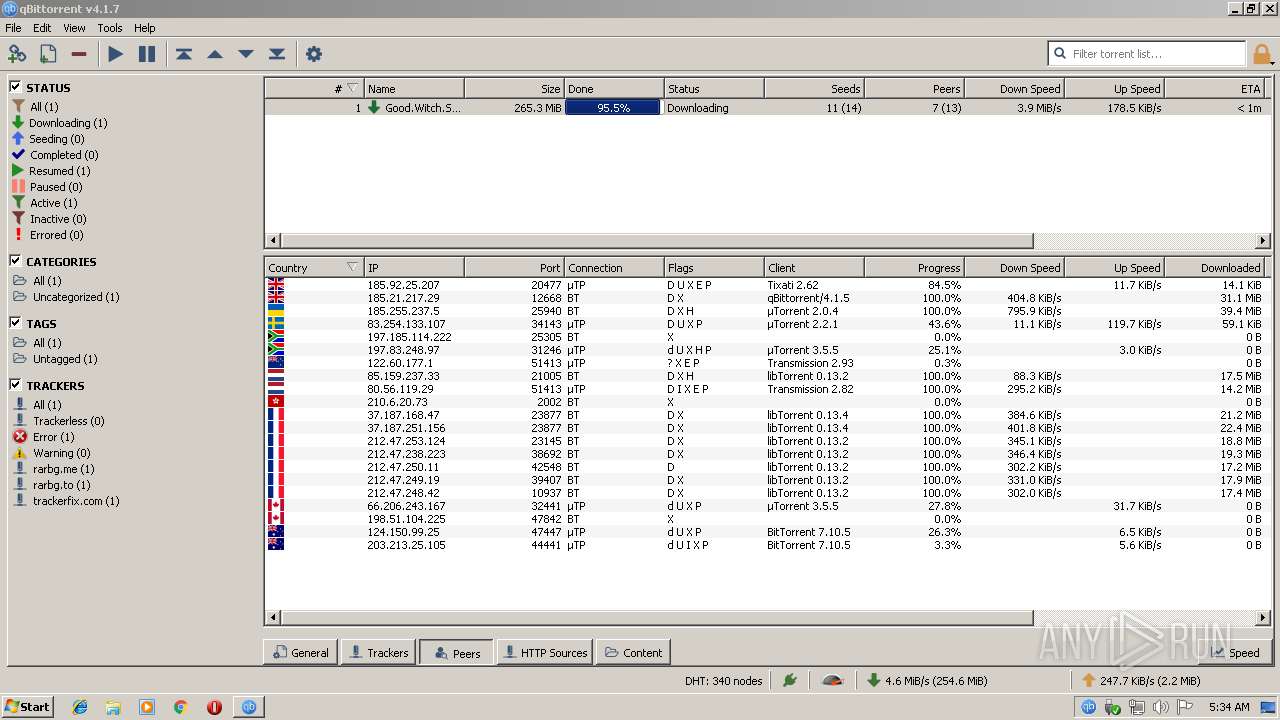Screen dimensions: 1280x720
Task: Click the DHT: 340 nodes status text
Action: [723, 681]
